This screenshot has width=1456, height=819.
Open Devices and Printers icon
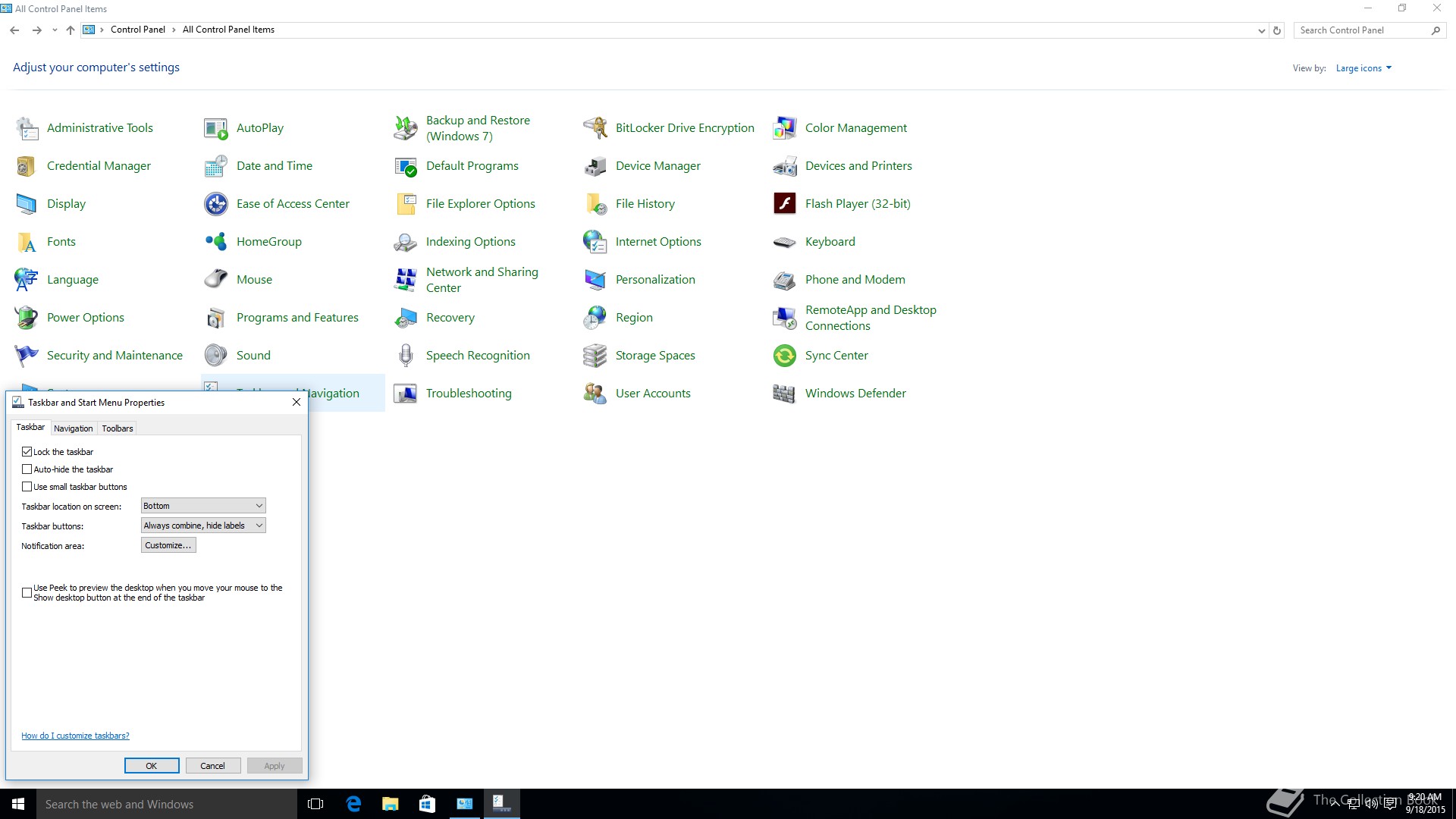coord(785,166)
